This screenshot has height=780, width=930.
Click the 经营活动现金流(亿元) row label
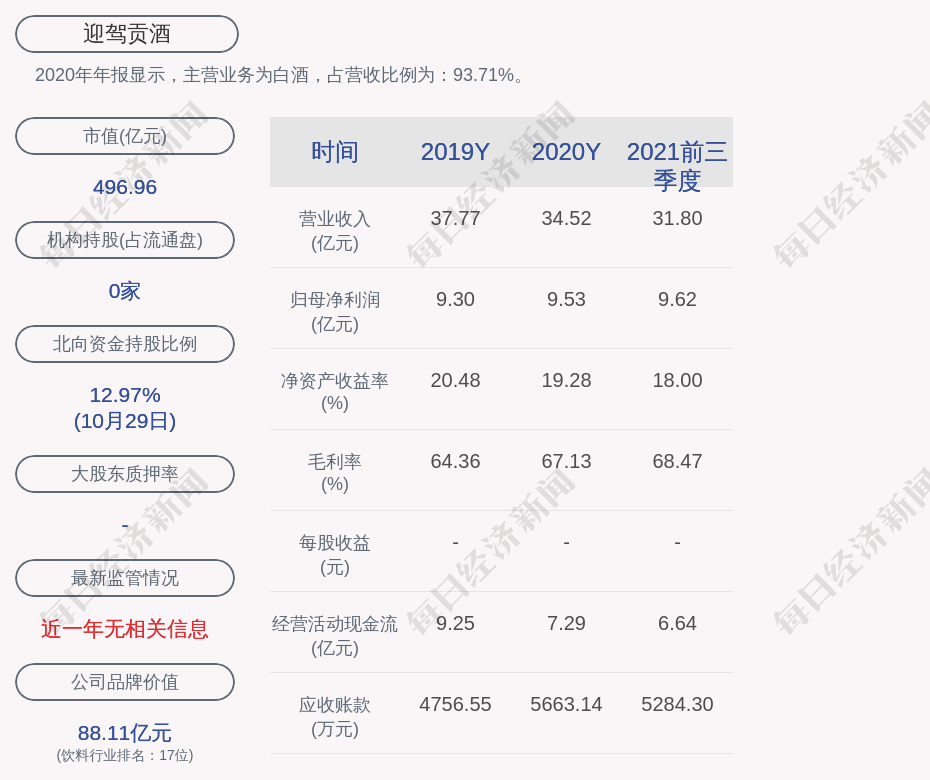click(335, 636)
